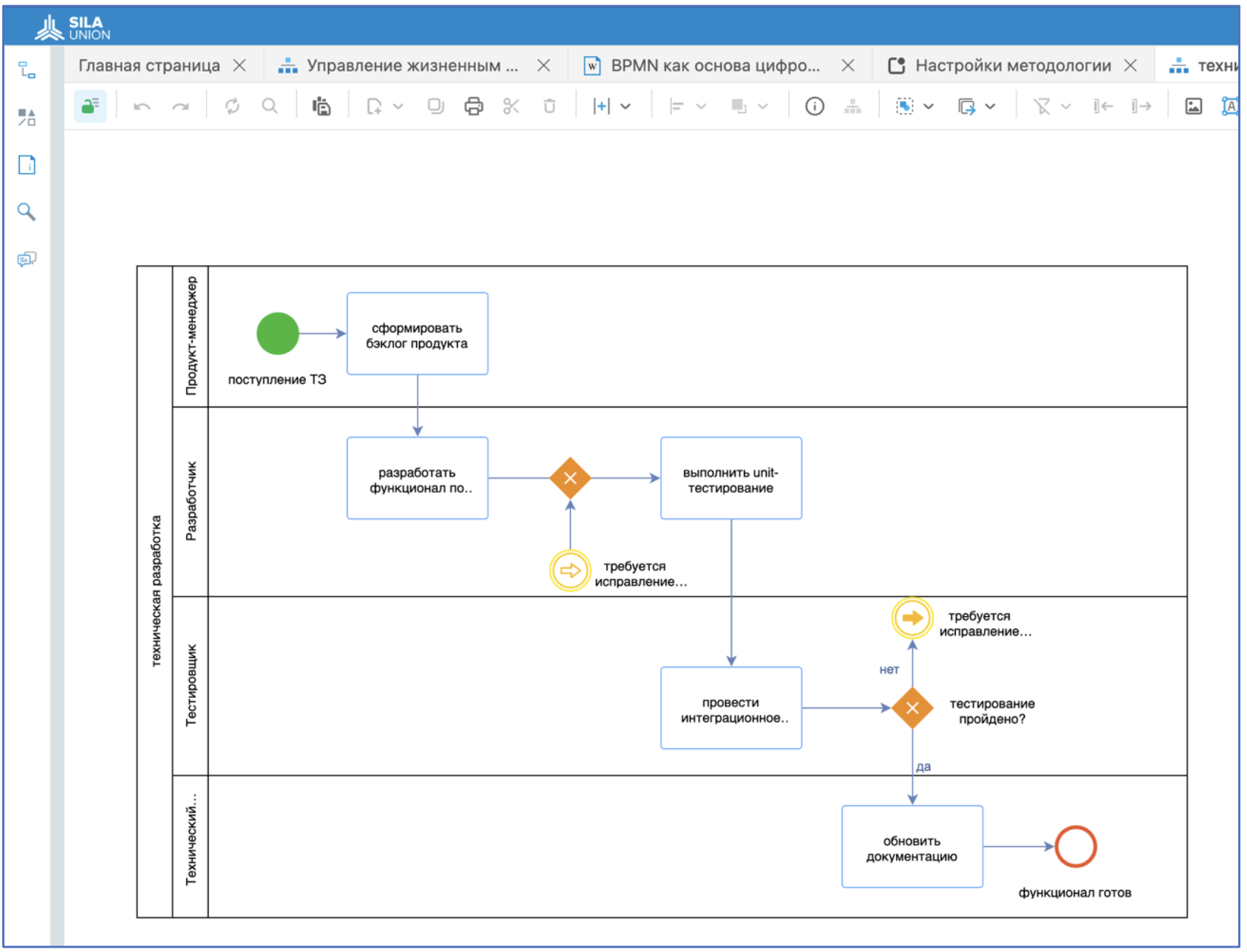1247x952 pixels.
Task: Click the paste clipboard icon
Action: point(321,107)
